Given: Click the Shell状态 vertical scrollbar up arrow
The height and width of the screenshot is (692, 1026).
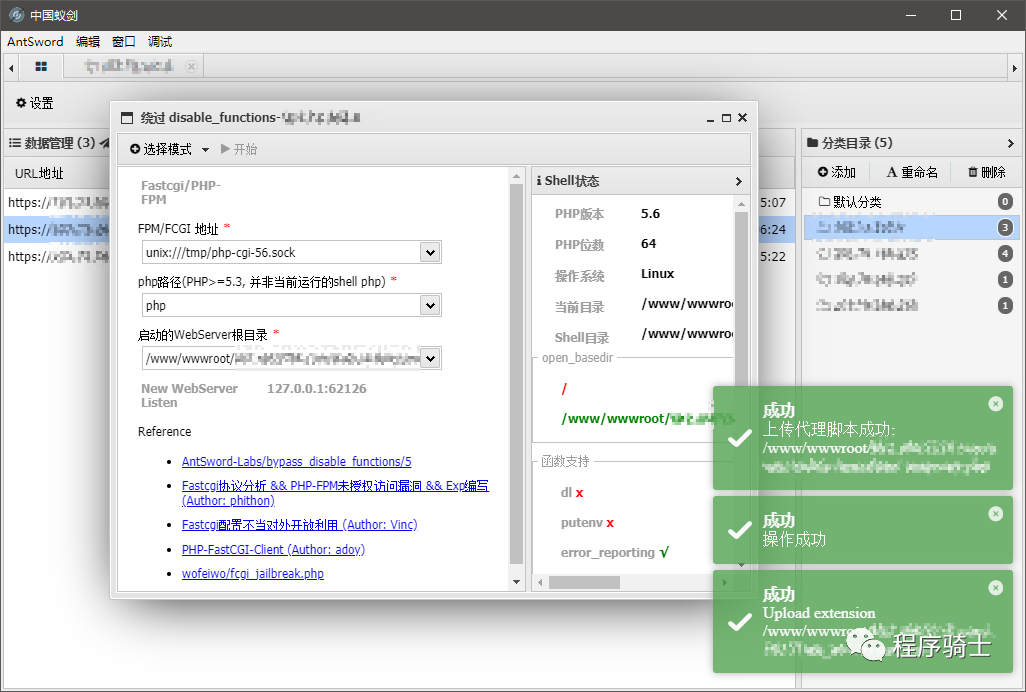Looking at the screenshot, I should [741, 204].
